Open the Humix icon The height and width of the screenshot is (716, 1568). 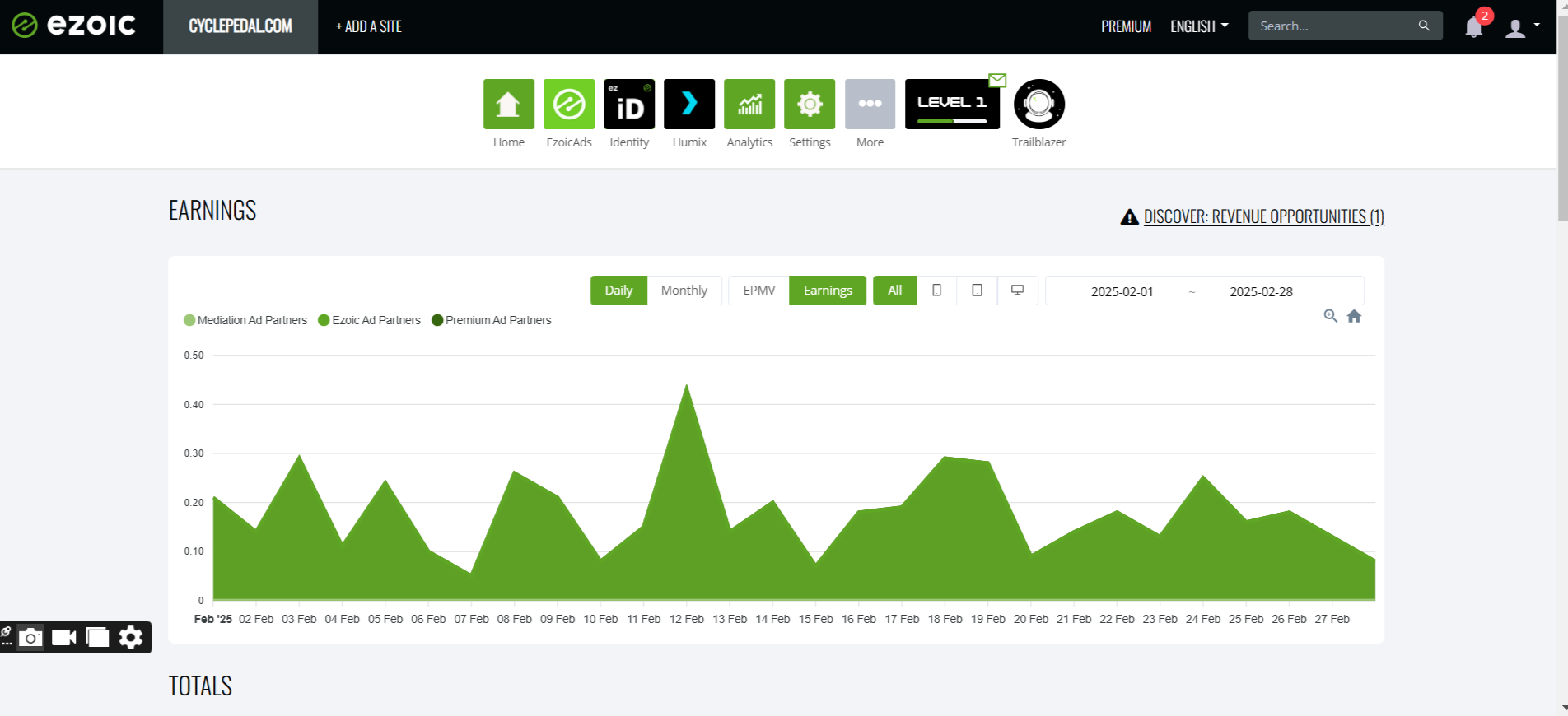pos(689,104)
